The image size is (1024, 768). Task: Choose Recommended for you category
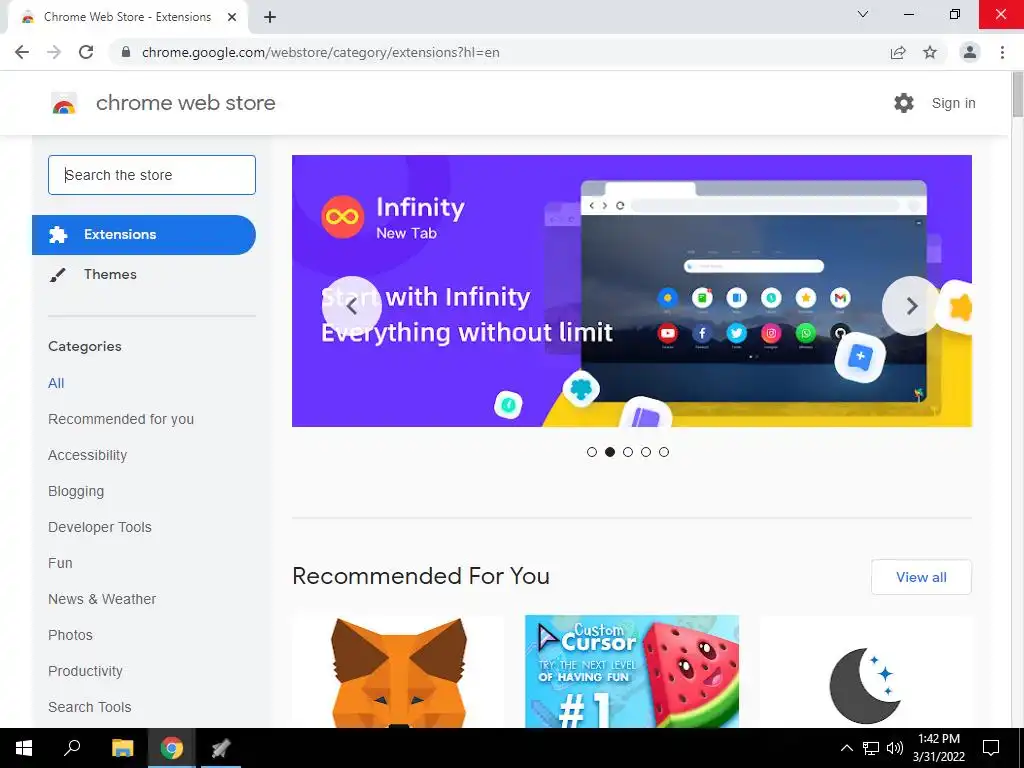pyautogui.click(x=121, y=419)
